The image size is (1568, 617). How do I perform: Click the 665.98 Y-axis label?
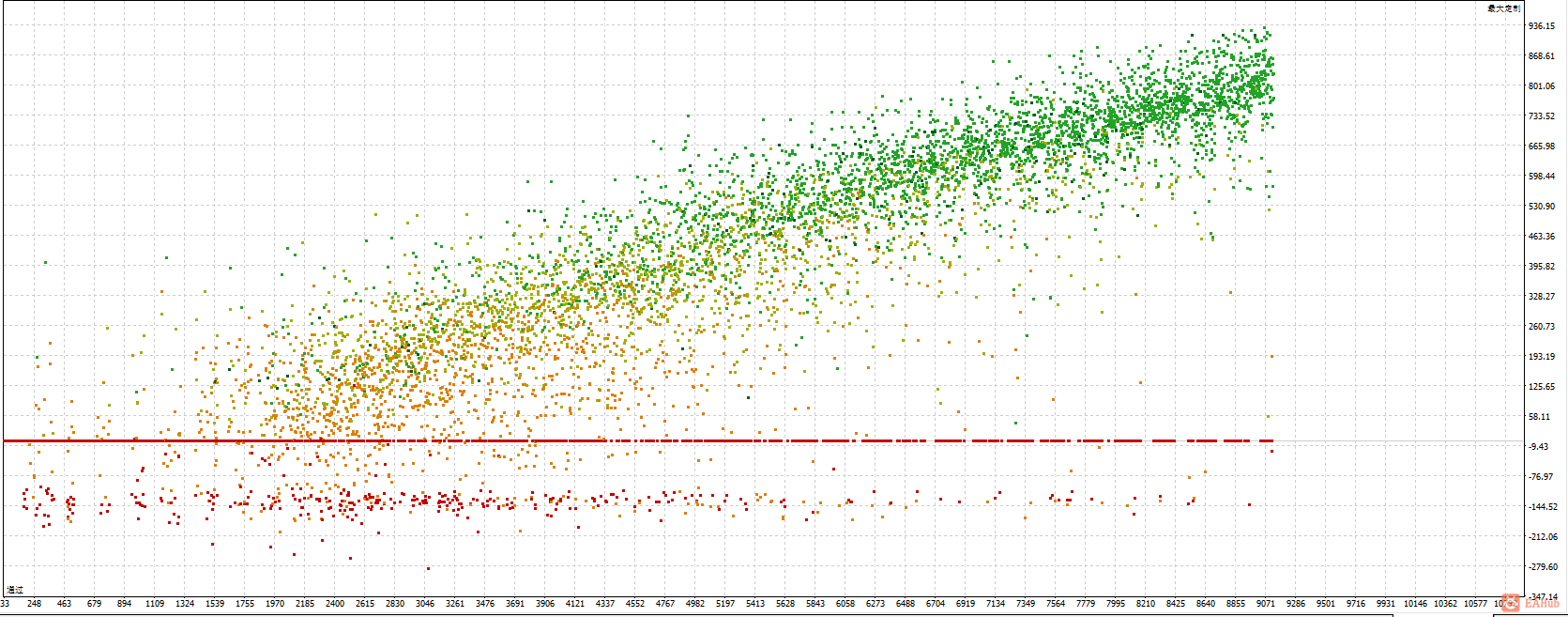[1542, 147]
